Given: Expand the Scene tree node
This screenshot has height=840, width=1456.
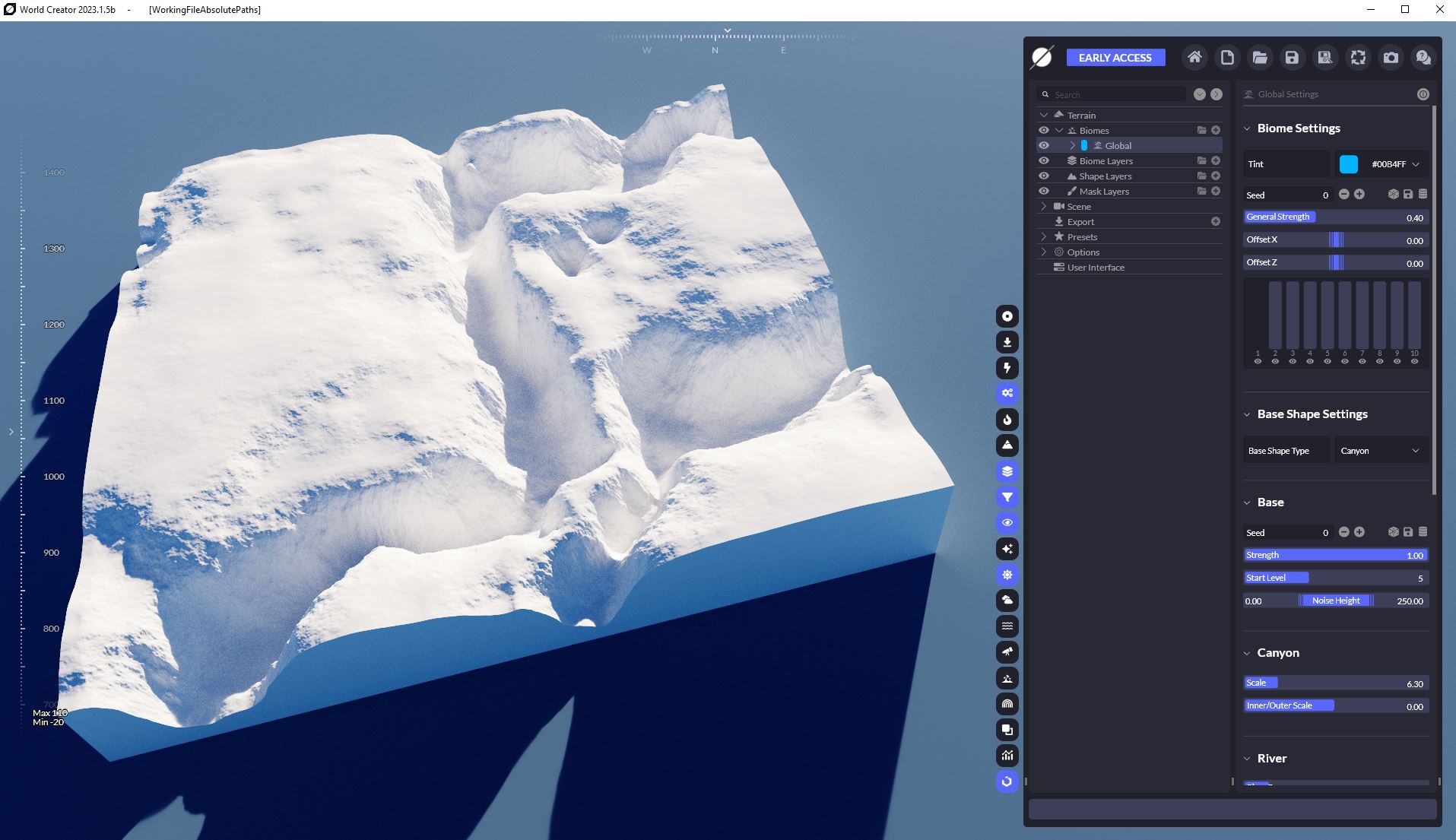Looking at the screenshot, I should (x=1044, y=207).
